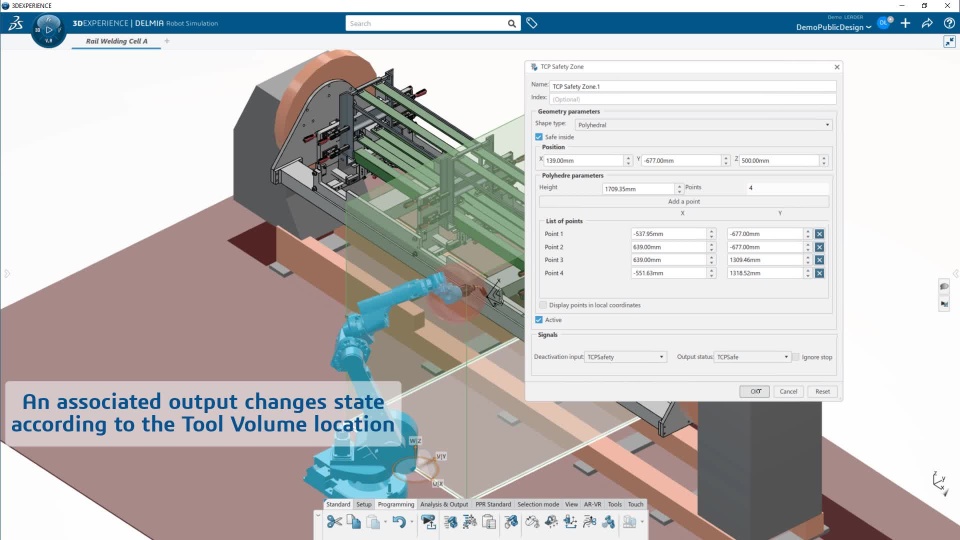Switch to the Selection mode tab
This screenshot has width=960, height=540.
(538, 504)
